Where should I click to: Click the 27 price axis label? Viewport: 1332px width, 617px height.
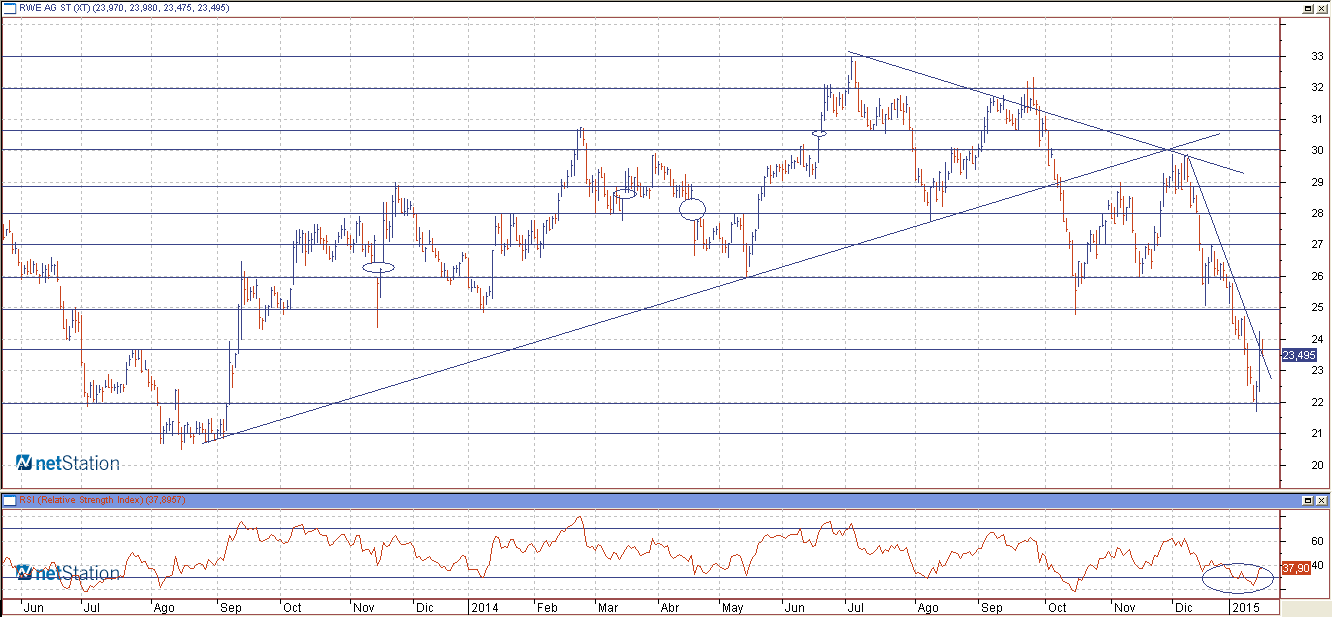pyautogui.click(x=1316, y=245)
